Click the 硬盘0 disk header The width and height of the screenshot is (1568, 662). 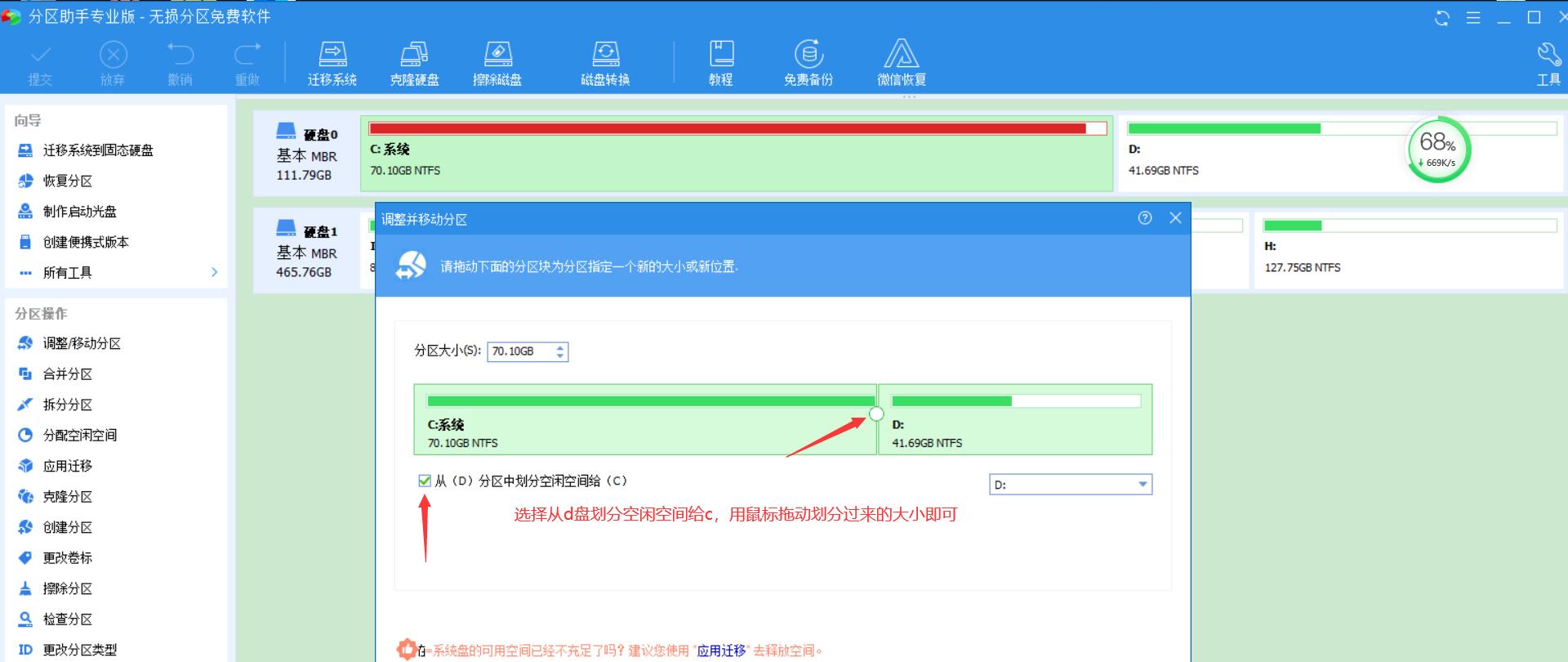point(306,153)
